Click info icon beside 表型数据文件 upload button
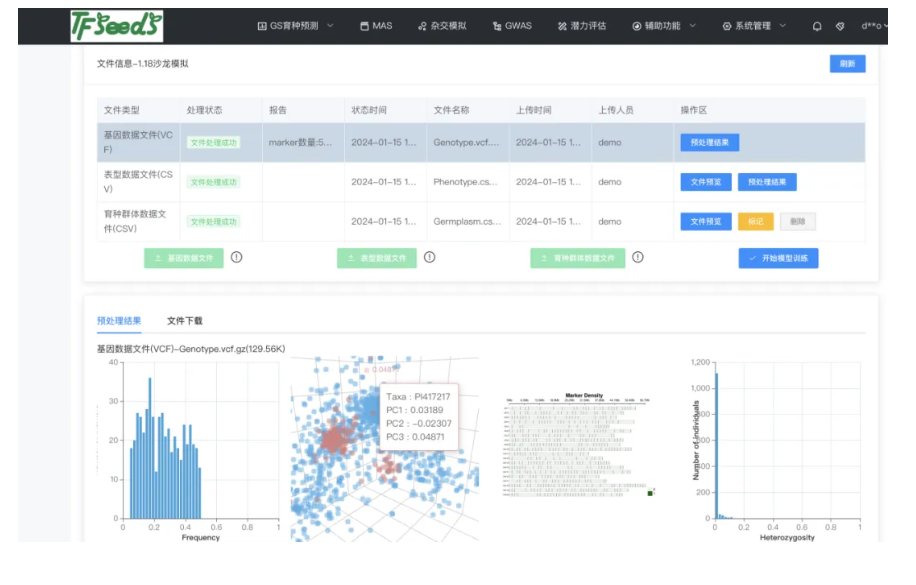This screenshot has width=916, height=585. pos(430,257)
